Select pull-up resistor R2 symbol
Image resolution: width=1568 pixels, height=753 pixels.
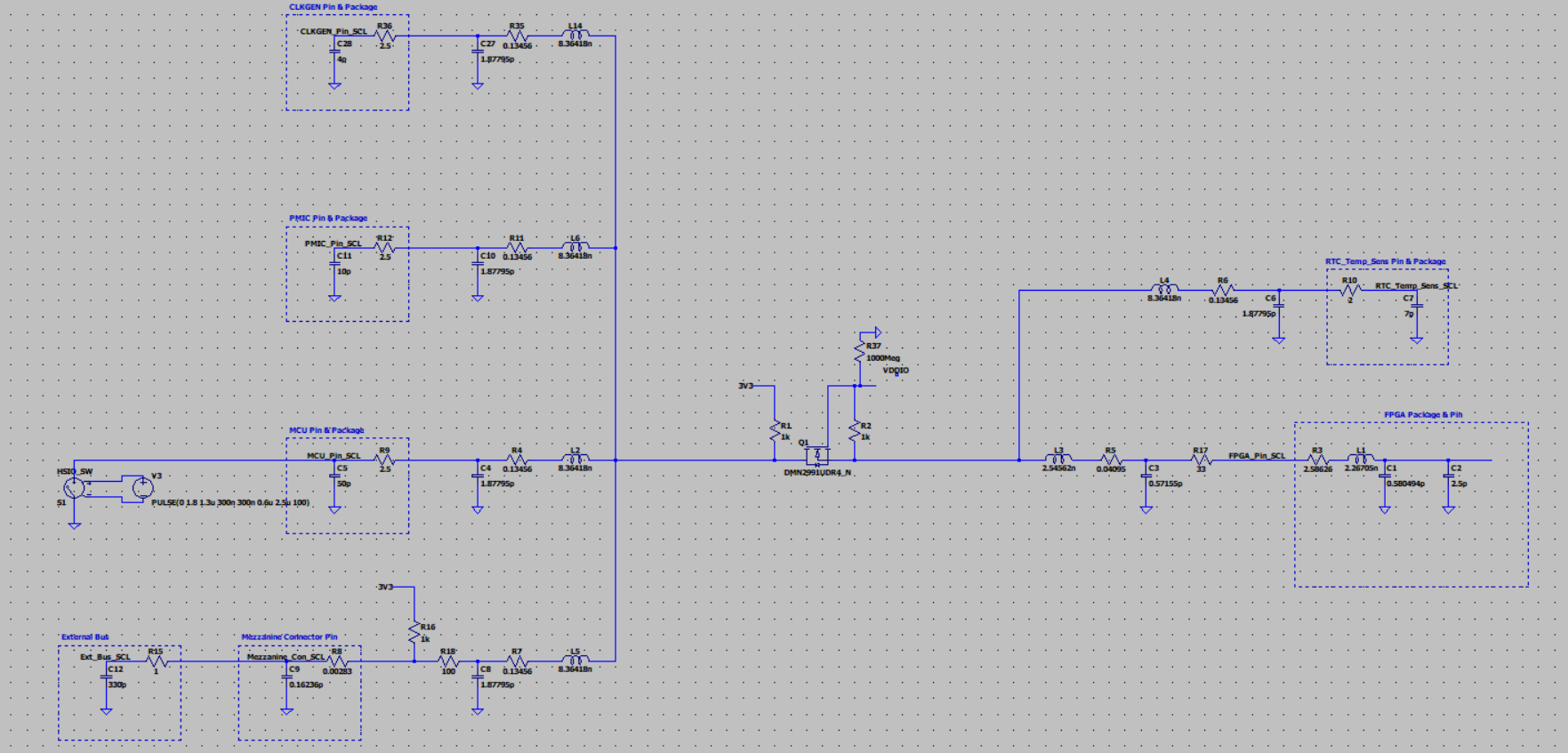[855, 431]
